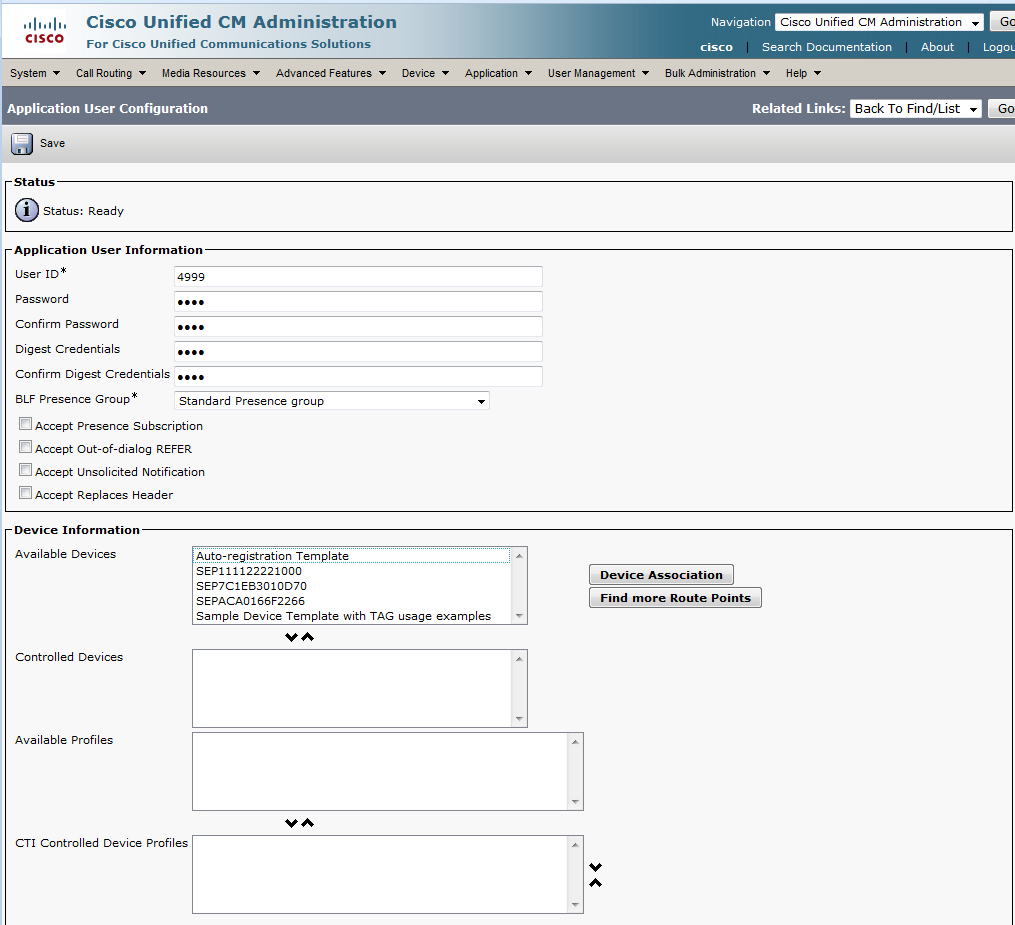This screenshot has width=1015, height=925.
Task: Click down arrow below Available Profiles list
Action: click(x=291, y=823)
